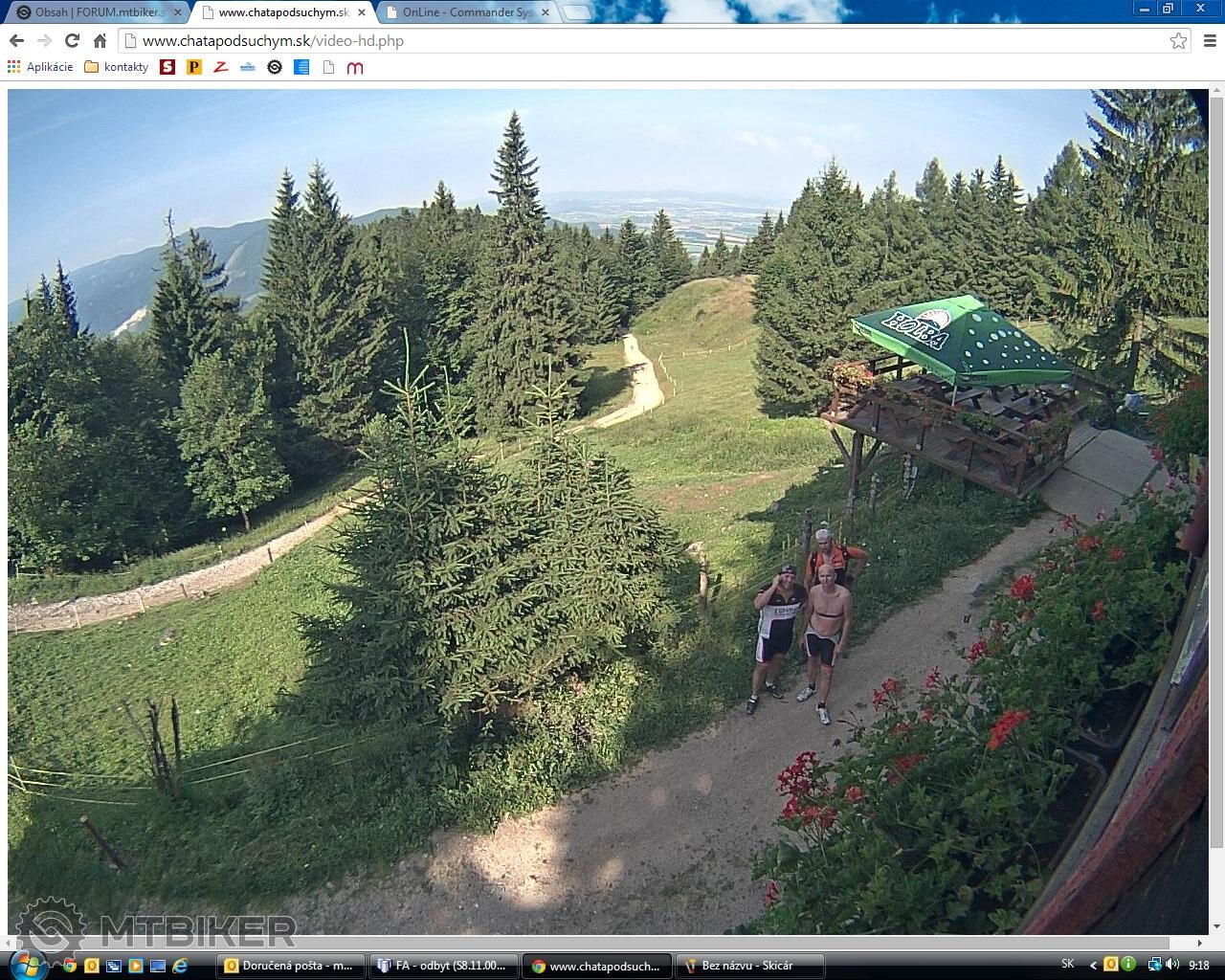Switch to OnLine - Commander System tab
1225x980 pixels.
(x=466, y=12)
